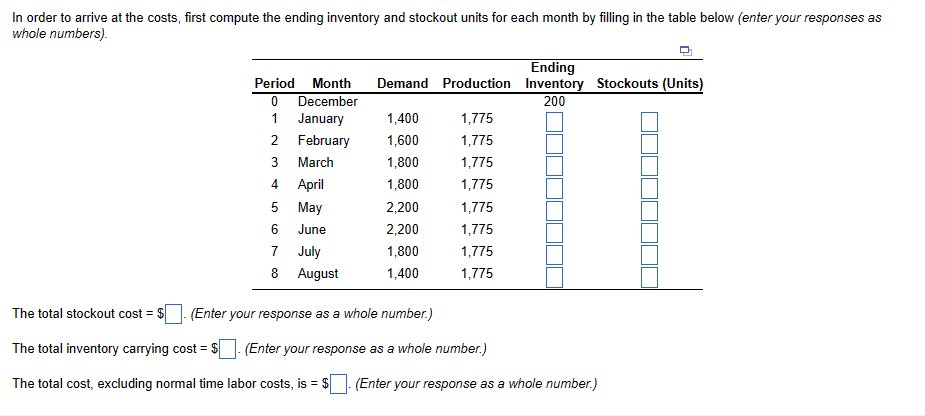This screenshot has width=925, height=416.
Task: Click the August month label
Action: (318, 274)
